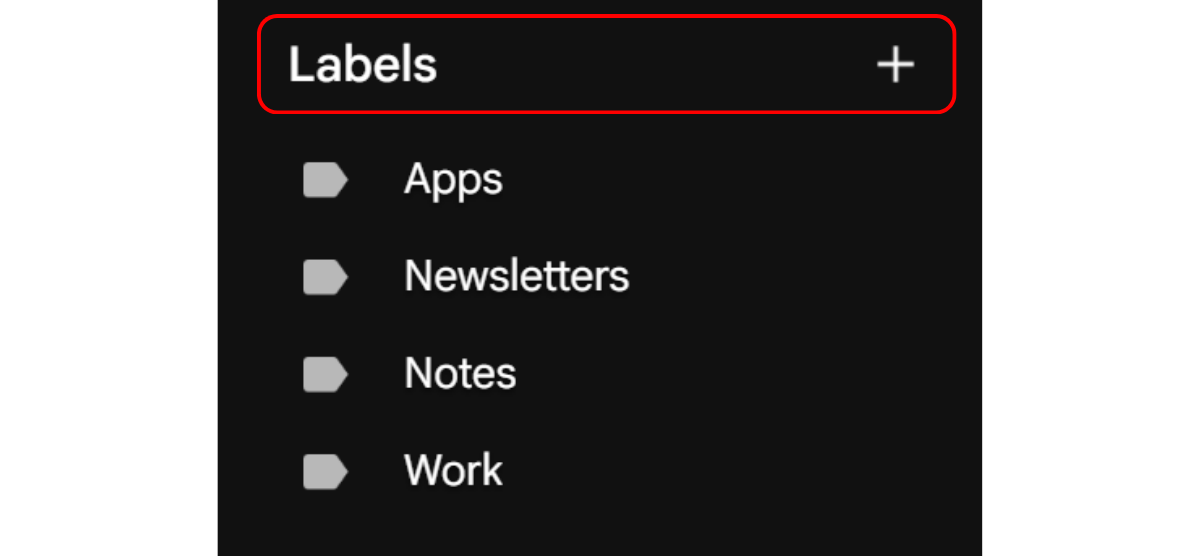Image resolution: width=1200 pixels, height=557 pixels.
Task: Add a new label with the + button
Action: pos(895,66)
